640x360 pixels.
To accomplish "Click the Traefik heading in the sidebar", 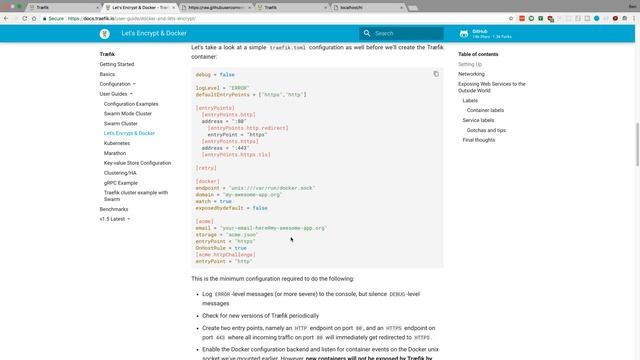I will click(x=107, y=54).
